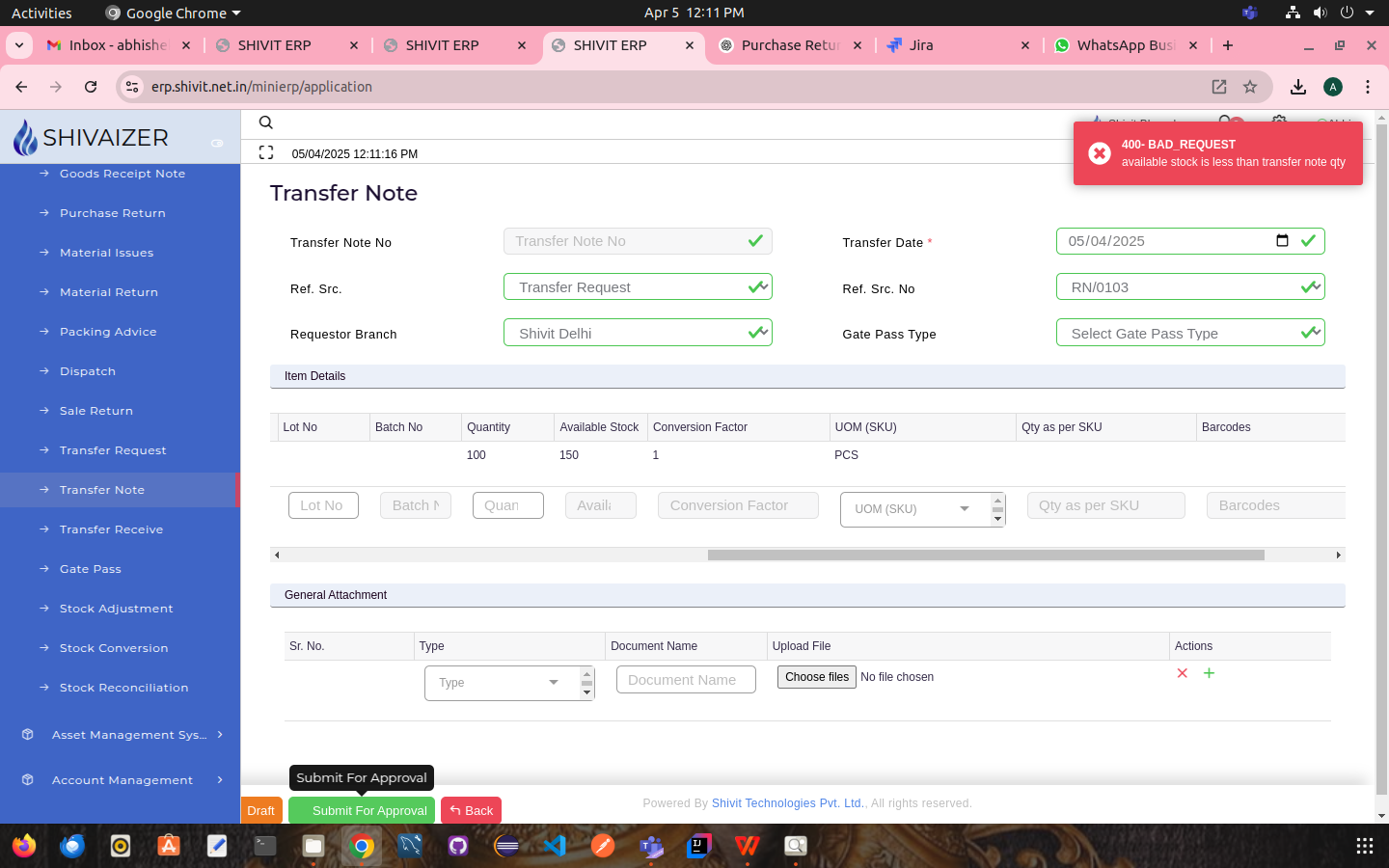Dismiss the BAD_REQUEST error notification icon
This screenshot has height=868, width=1389.
click(1099, 153)
